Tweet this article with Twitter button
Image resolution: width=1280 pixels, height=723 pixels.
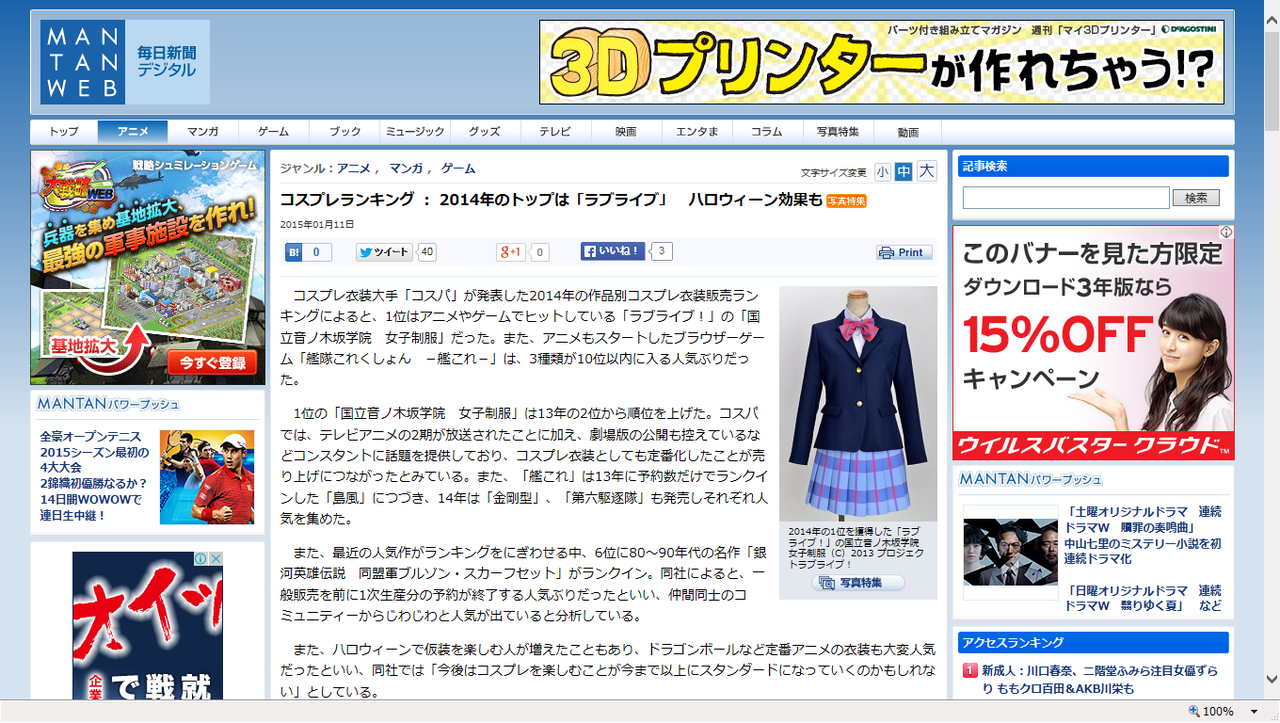point(385,252)
